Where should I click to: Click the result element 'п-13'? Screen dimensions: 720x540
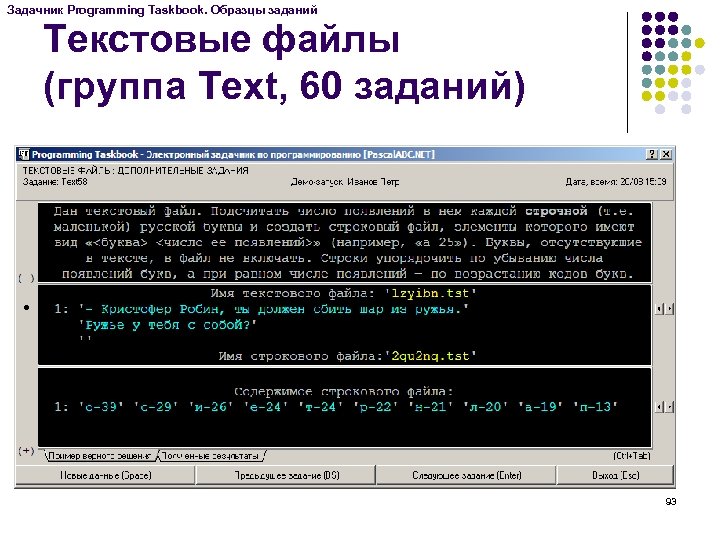pyautogui.click(x=595, y=407)
